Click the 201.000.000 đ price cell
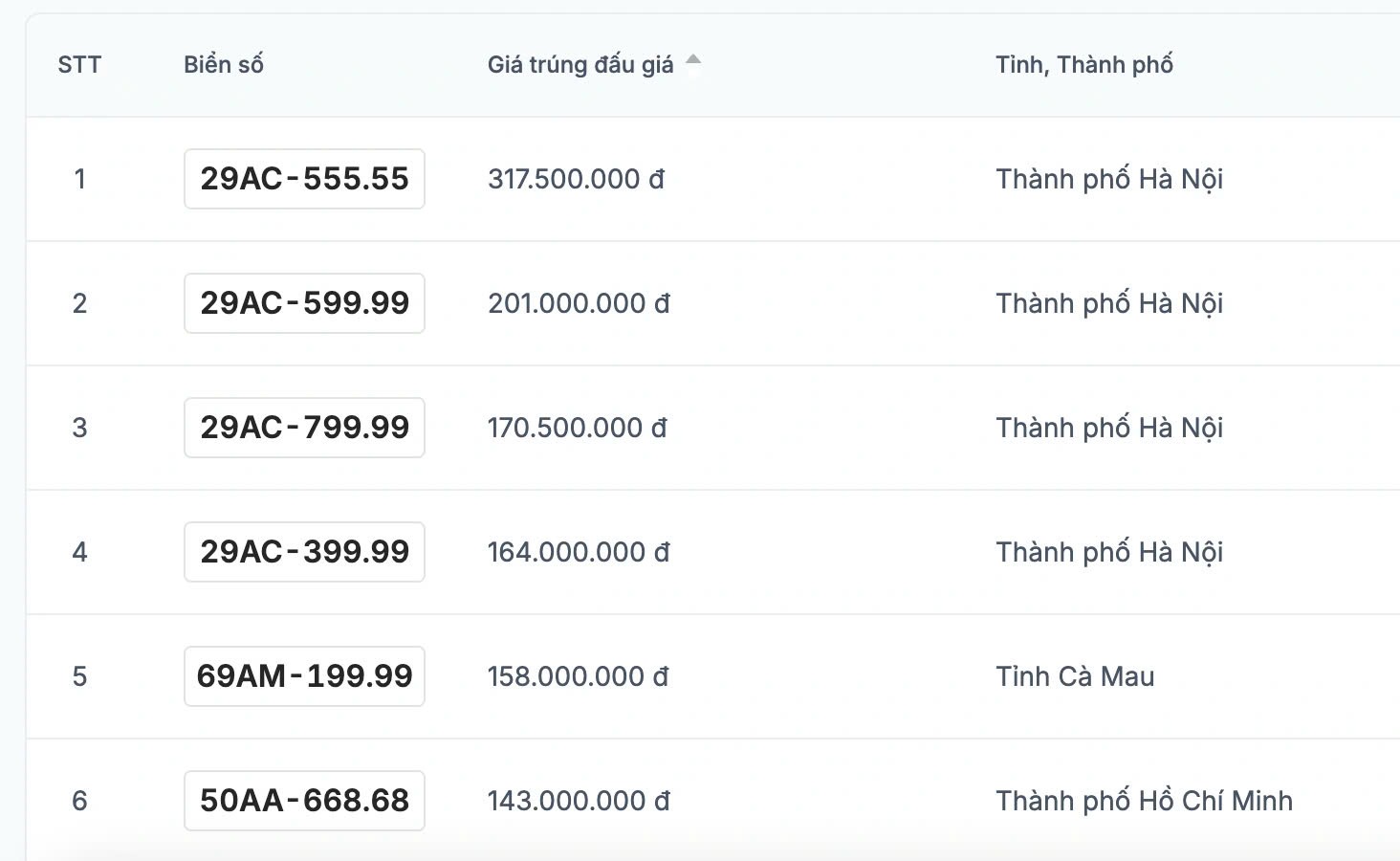The height and width of the screenshot is (861, 1400). coord(579,303)
